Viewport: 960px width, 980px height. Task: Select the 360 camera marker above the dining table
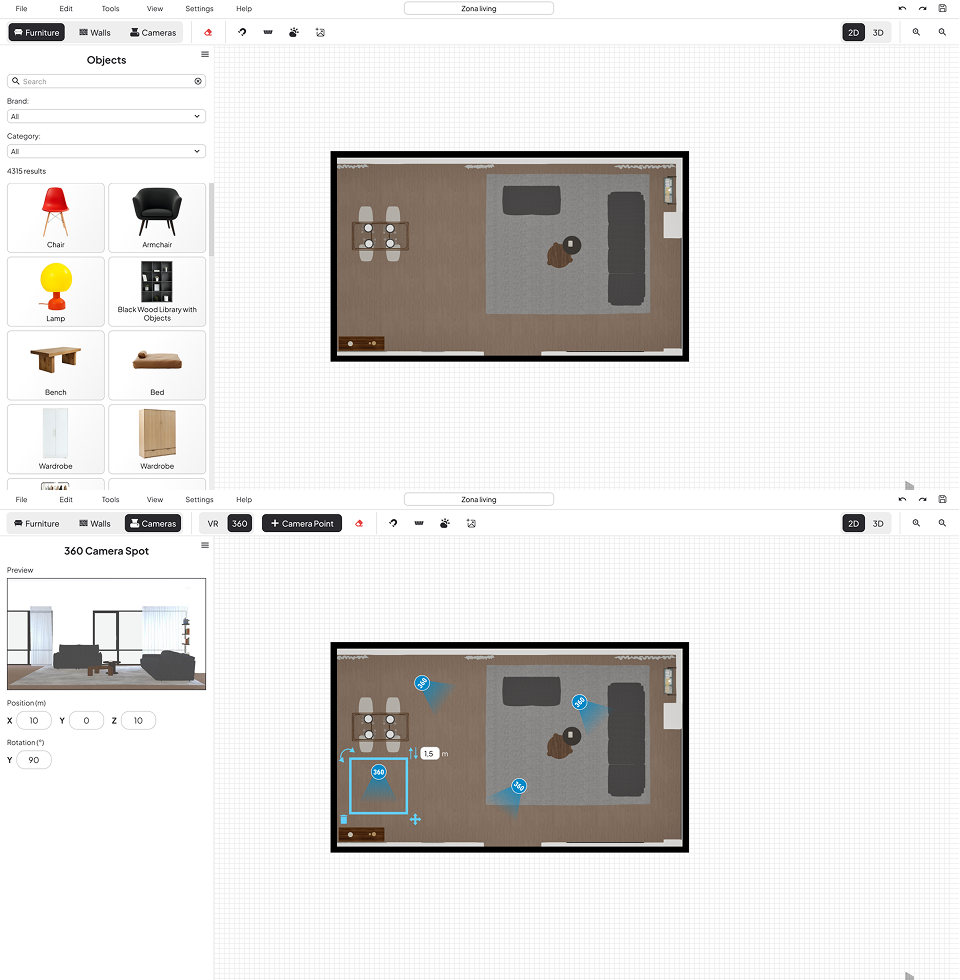click(x=422, y=683)
